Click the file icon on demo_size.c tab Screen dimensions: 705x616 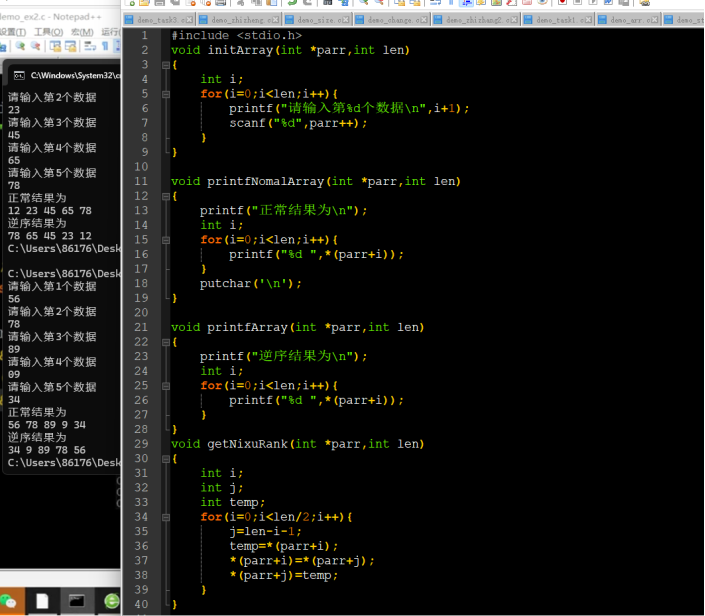[x=290, y=20]
